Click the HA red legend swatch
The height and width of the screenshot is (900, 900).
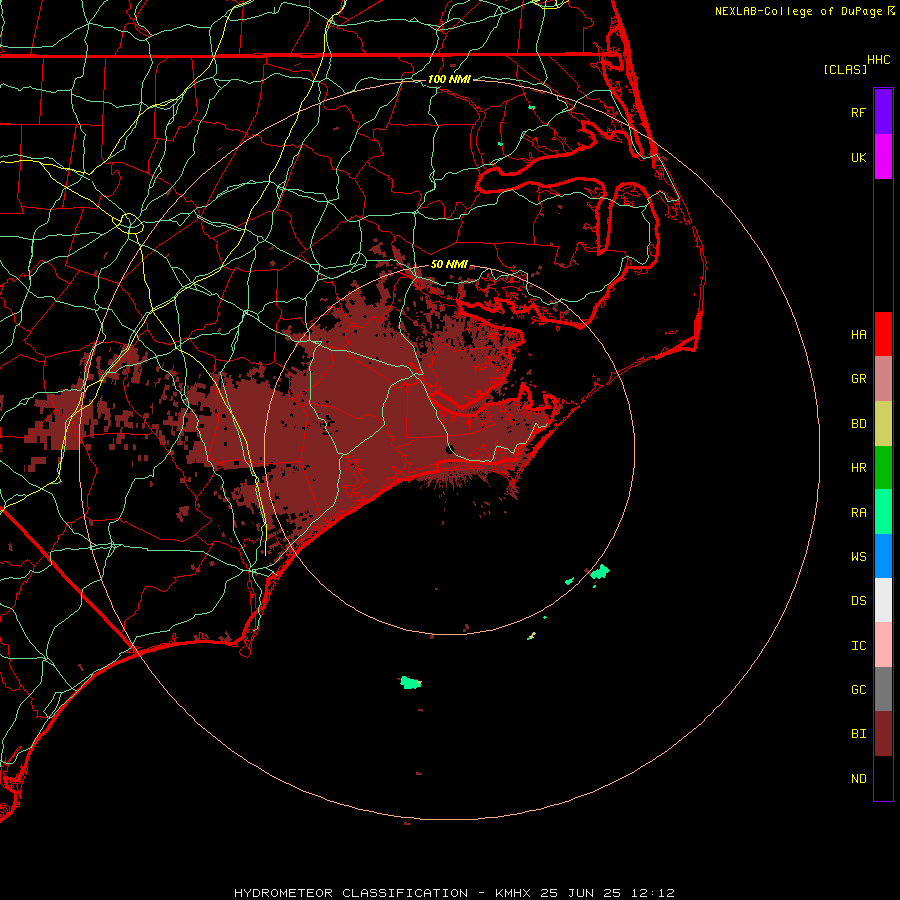pos(883,334)
